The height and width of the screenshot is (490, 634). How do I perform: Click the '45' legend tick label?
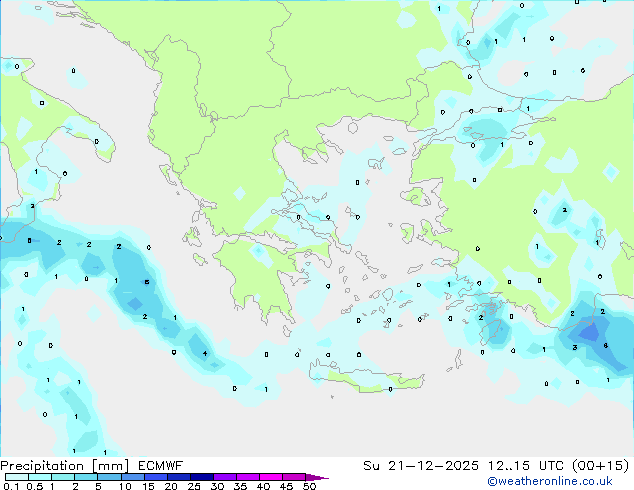tap(286, 486)
